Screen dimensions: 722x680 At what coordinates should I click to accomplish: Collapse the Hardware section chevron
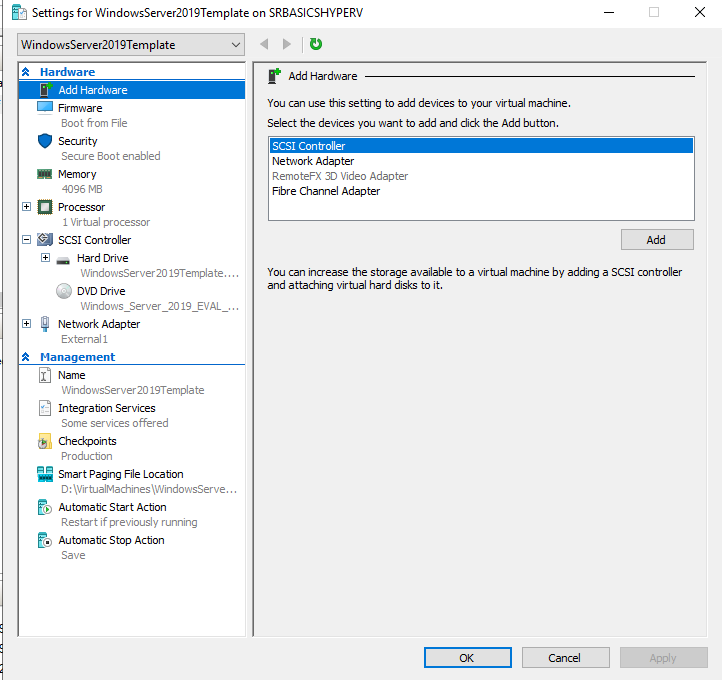click(x=26, y=72)
